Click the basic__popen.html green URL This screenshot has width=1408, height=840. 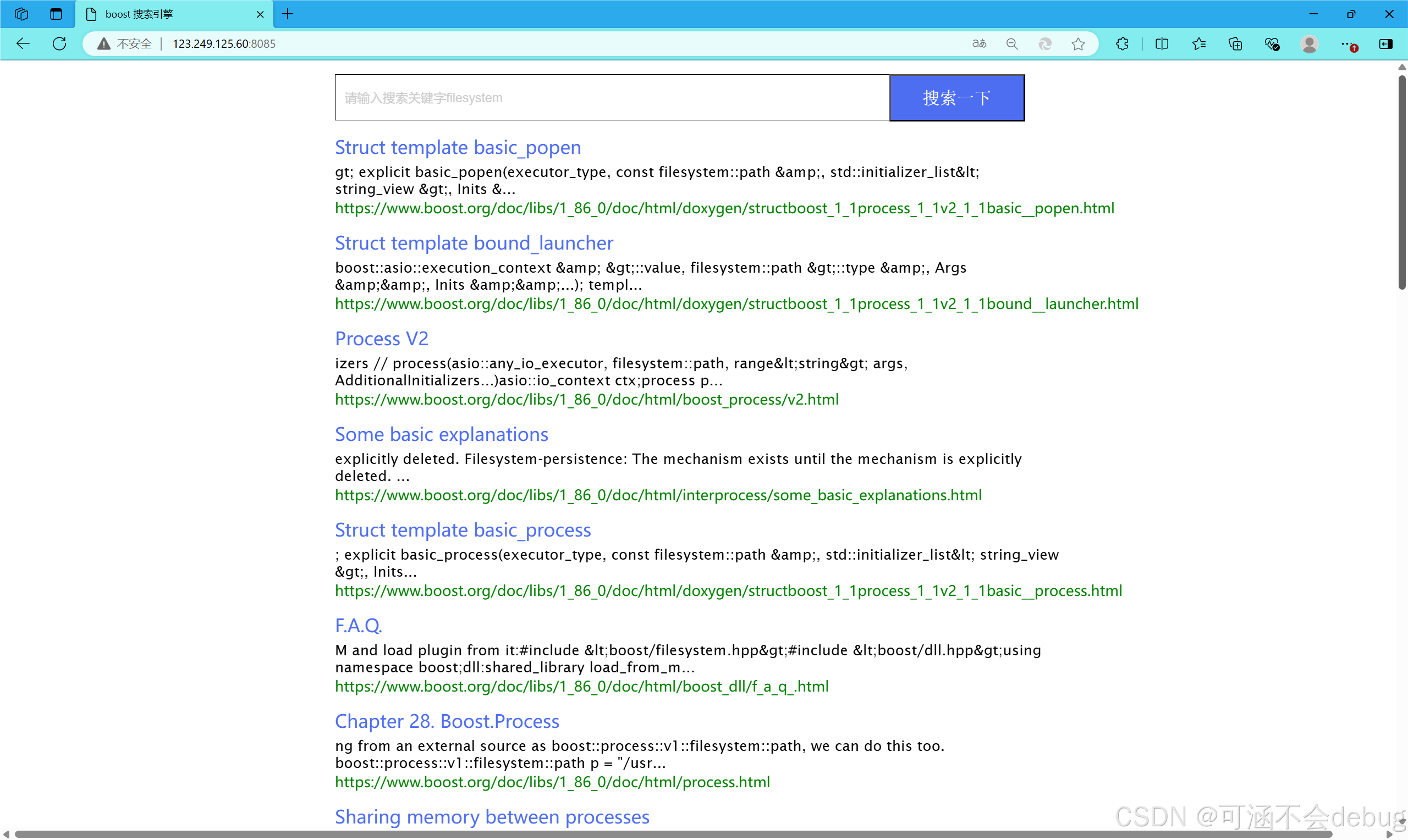point(725,208)
